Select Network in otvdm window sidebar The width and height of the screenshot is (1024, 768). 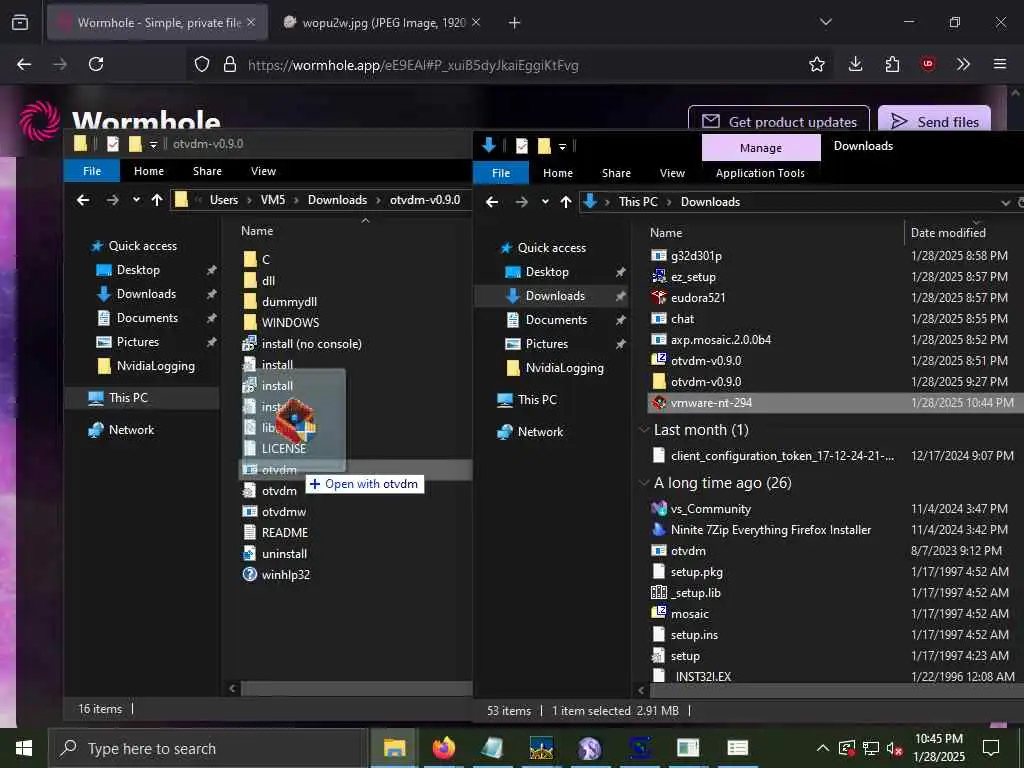pos(131,430)
